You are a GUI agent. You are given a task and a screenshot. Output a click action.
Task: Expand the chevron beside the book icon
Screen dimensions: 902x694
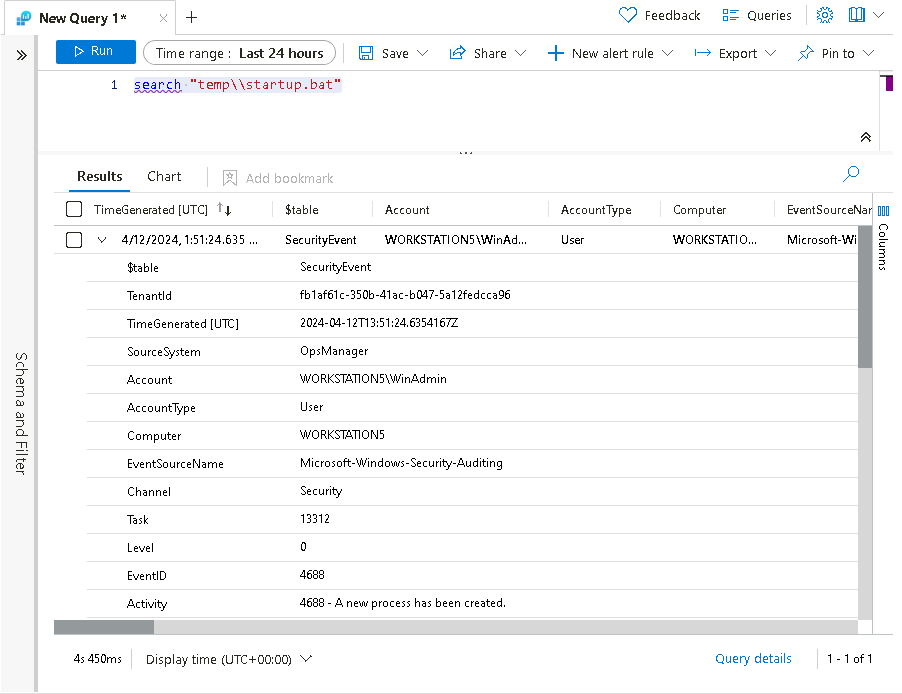(x=878, y=16)
